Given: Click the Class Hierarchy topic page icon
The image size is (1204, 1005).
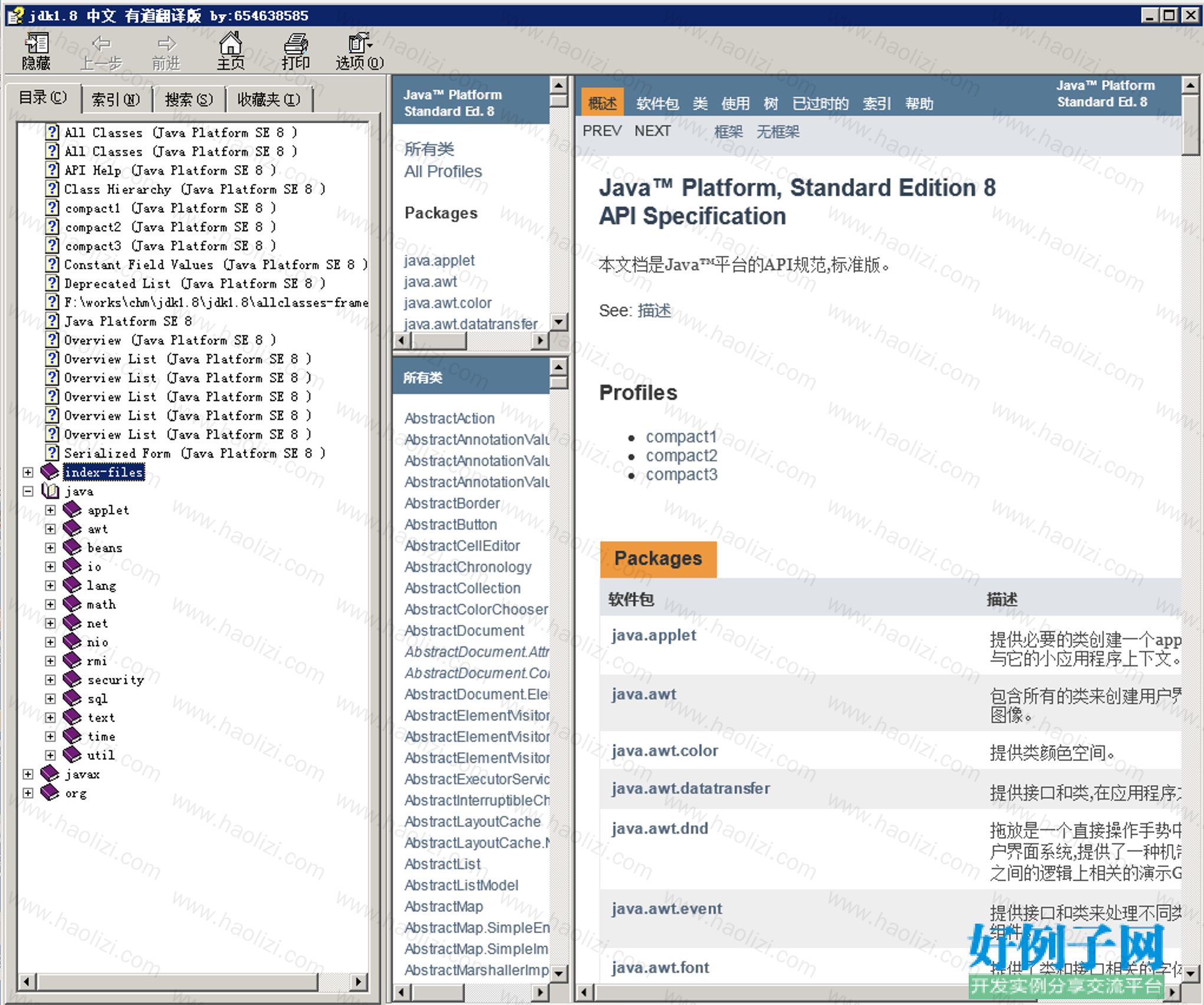Looking at the screenshot, I should click(x=52, y=189).
